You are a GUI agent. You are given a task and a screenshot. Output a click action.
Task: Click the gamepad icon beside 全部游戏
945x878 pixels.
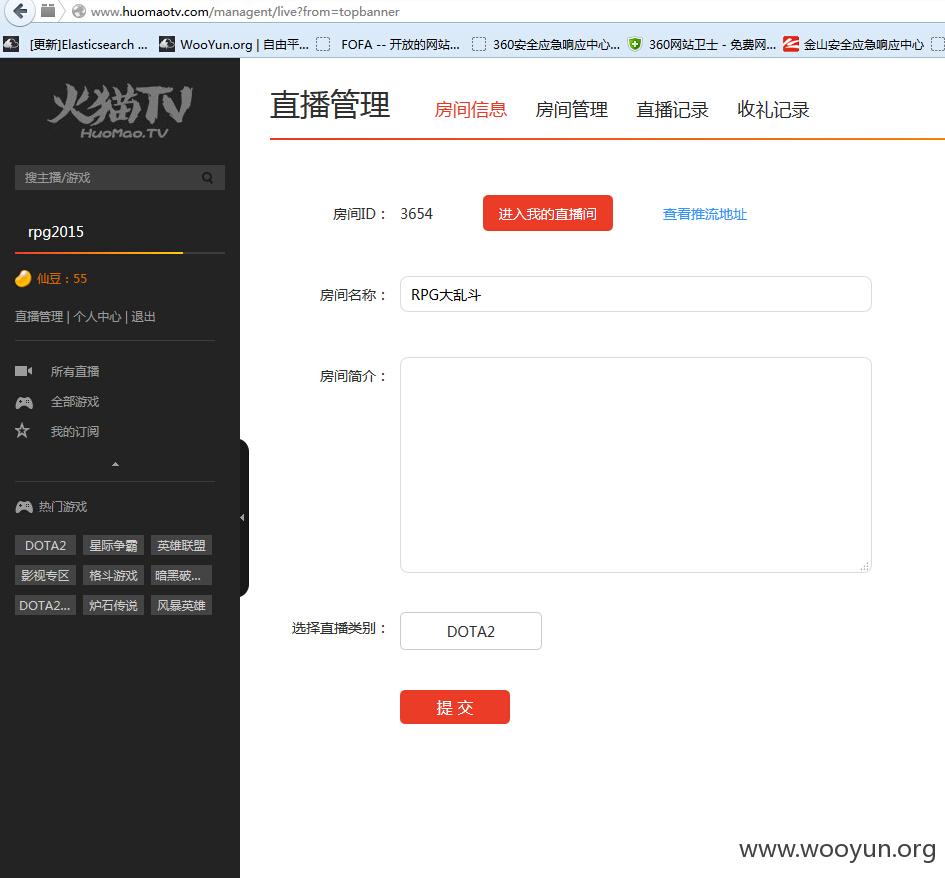click(x=24, y=402)
